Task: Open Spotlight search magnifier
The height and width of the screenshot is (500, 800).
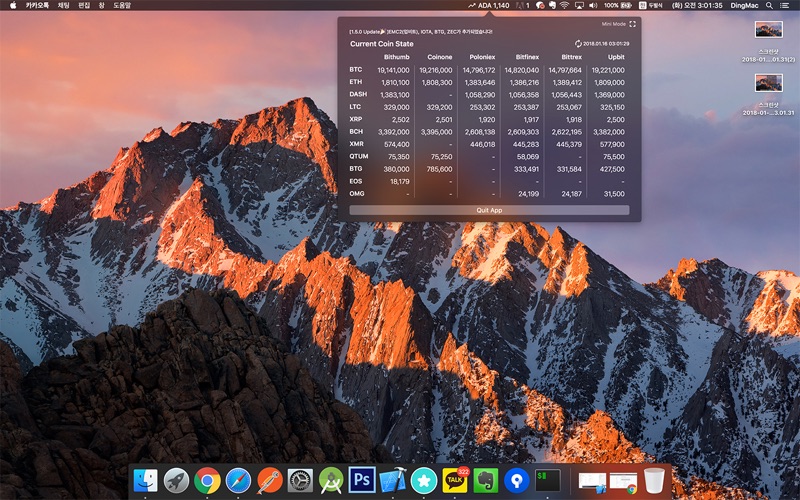Action: (x=768, y=6)
